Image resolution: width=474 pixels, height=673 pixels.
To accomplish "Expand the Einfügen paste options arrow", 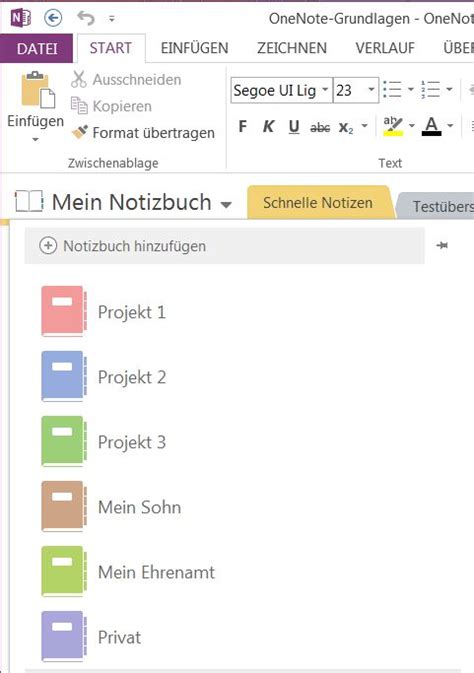I will (x=35, y=139).
